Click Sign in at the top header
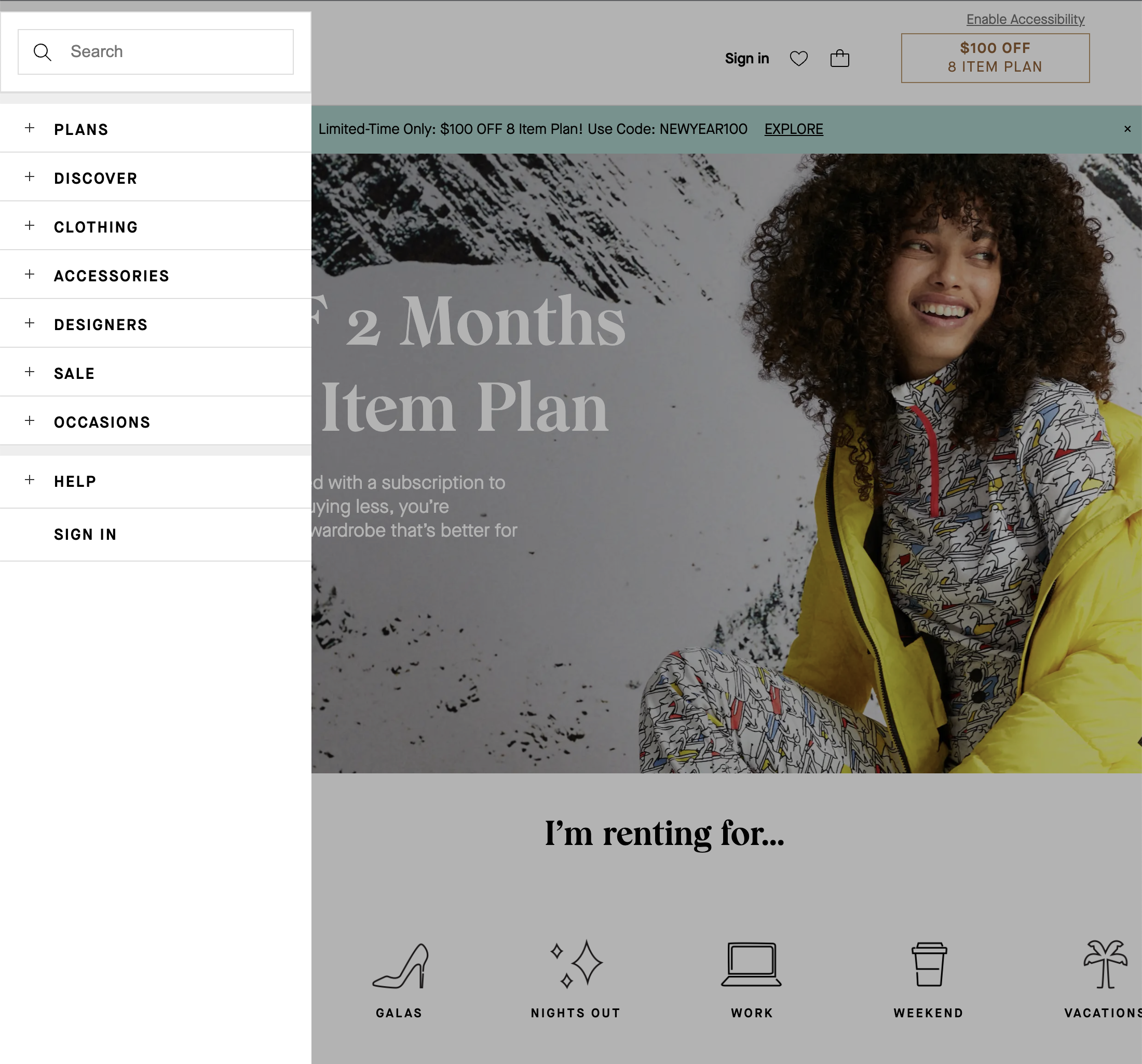Viewport: 1142px width, 1064px height. click(x=747, y=58)
